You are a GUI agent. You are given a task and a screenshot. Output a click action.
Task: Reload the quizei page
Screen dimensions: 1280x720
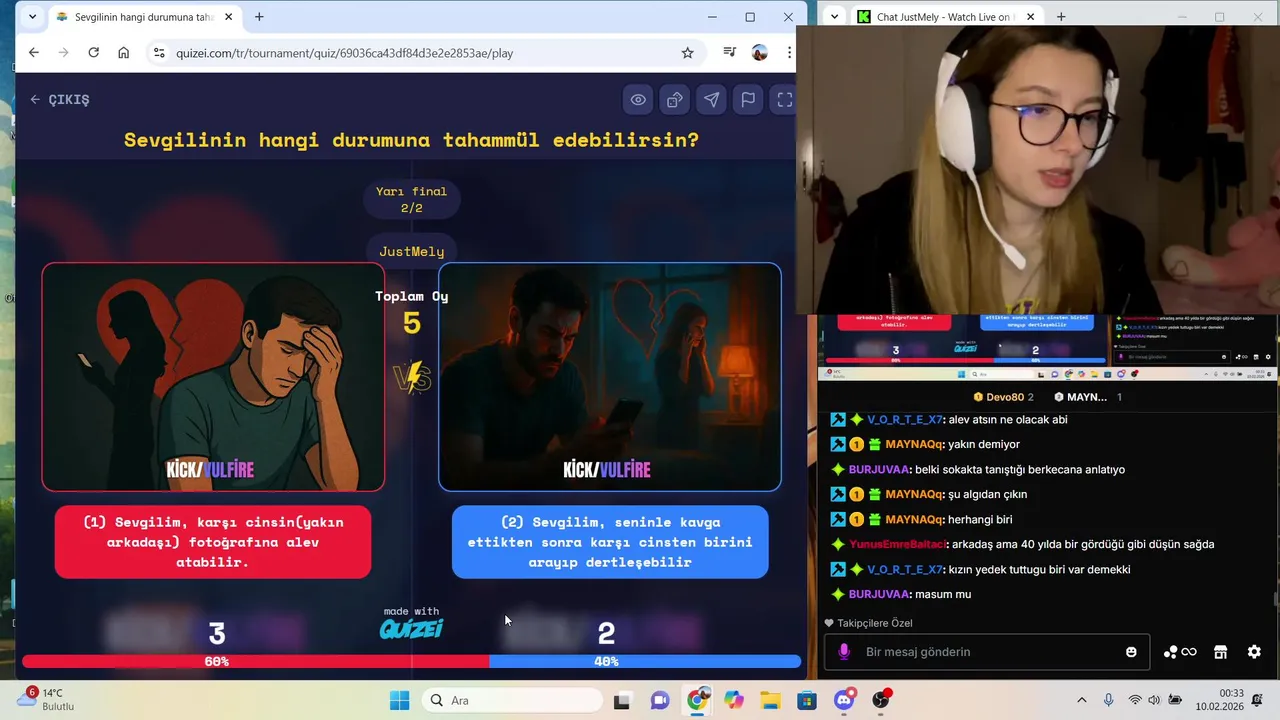(x=93, y=53)
